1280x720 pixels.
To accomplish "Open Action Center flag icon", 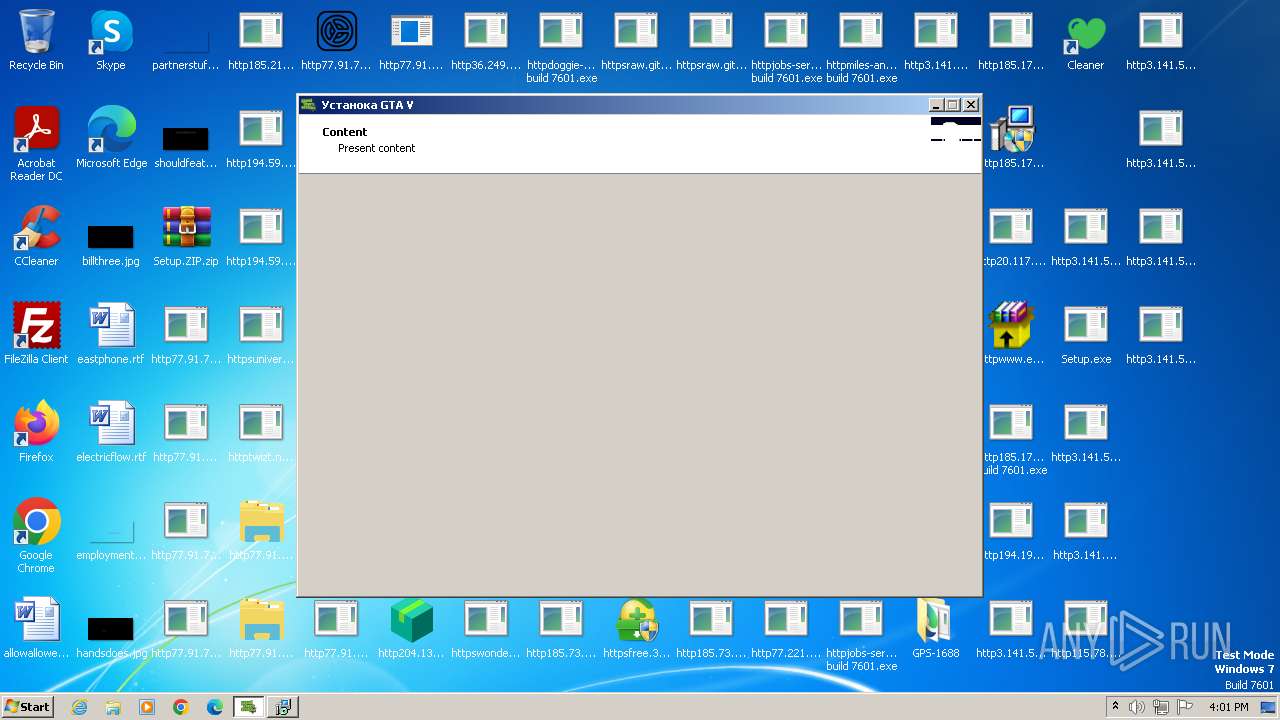I will coord(1185,707).
